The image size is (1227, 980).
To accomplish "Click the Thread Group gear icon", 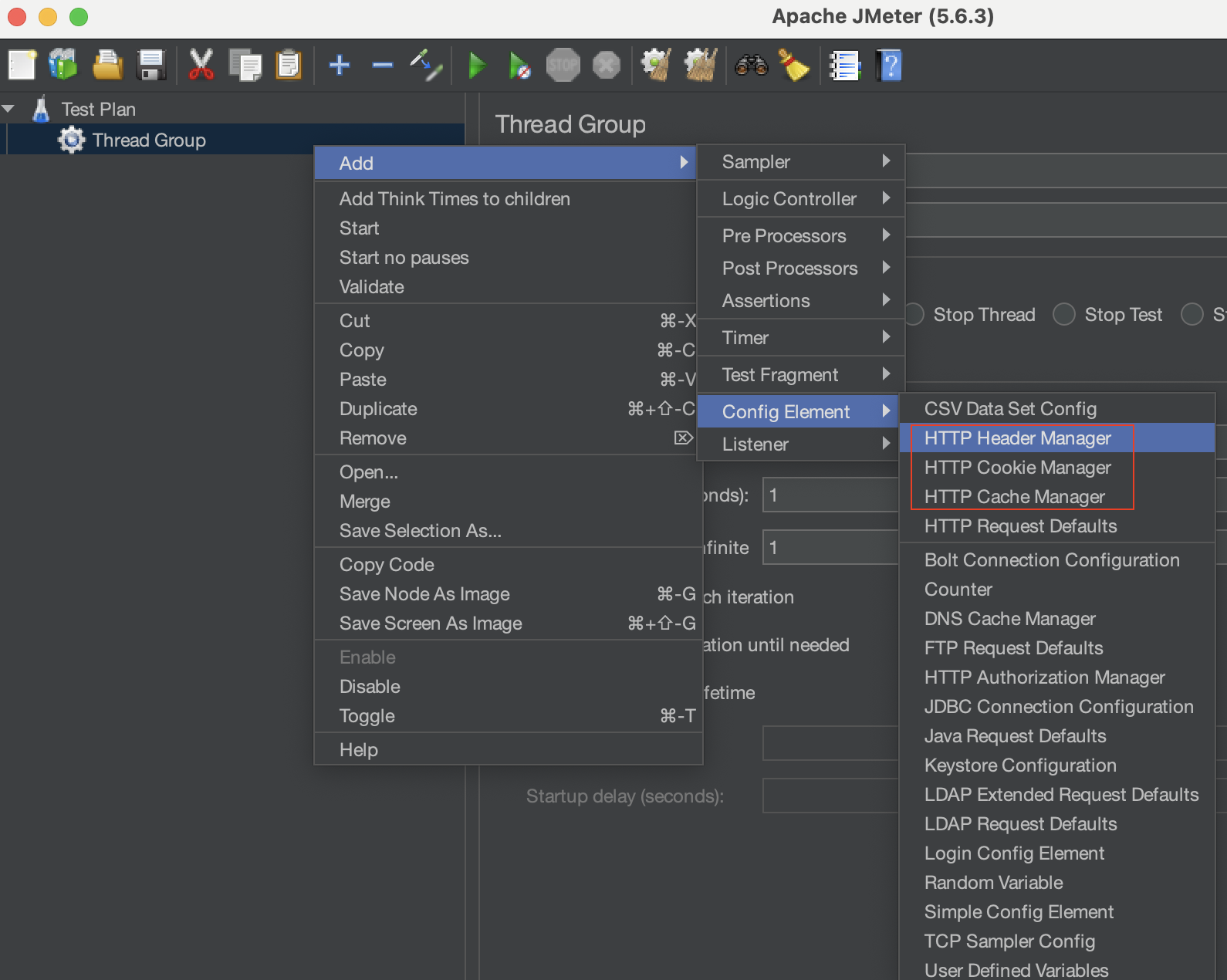I will pyautogui.click(x=72, y=140).
